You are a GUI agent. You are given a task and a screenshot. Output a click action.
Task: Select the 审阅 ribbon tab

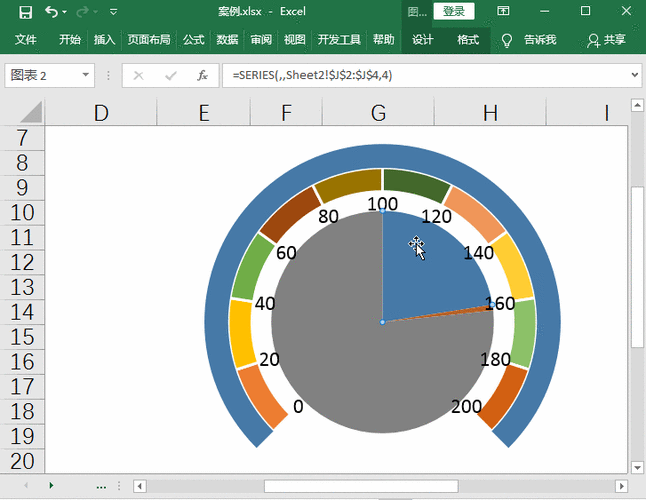coord(261,40)
